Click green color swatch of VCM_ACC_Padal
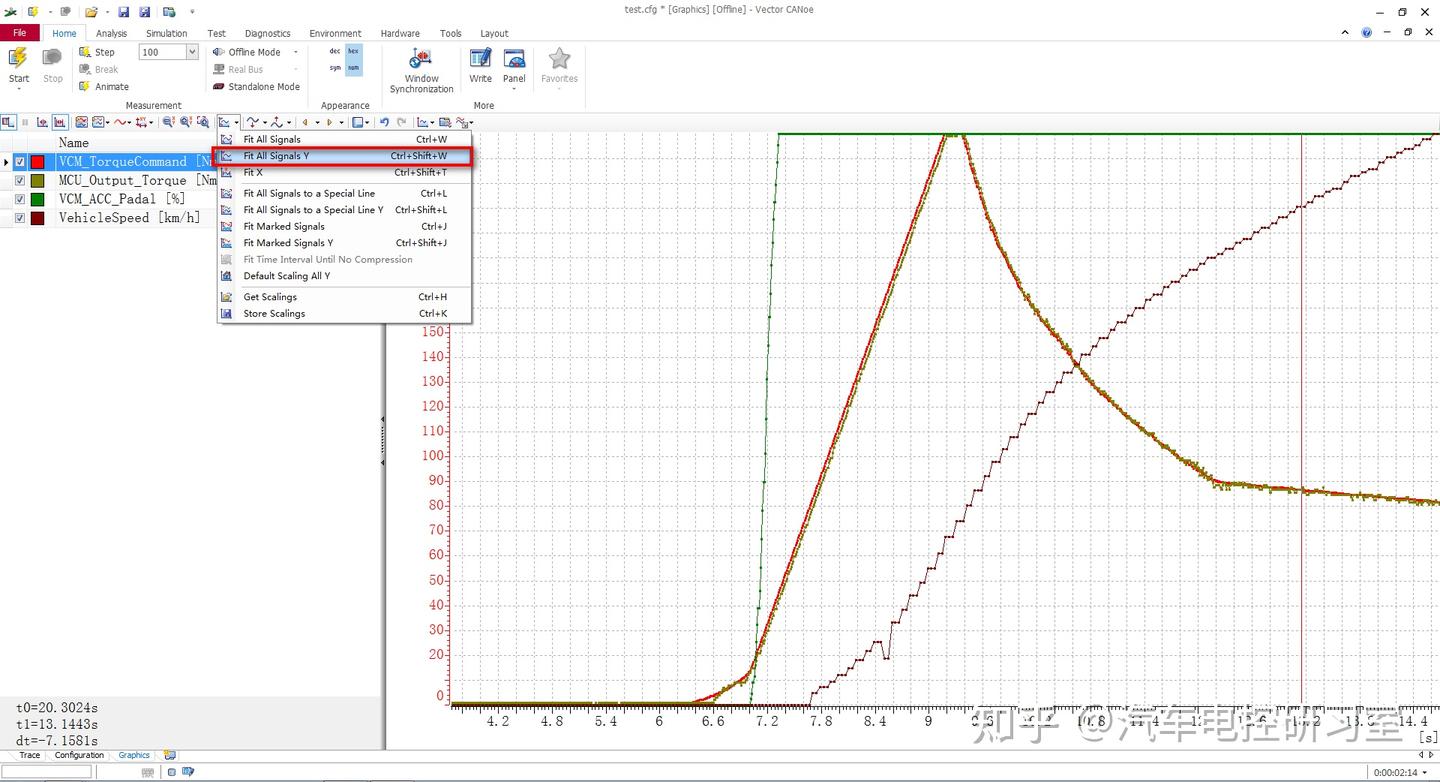Viewport: 1440px width, 782px height. click(38, 199)
